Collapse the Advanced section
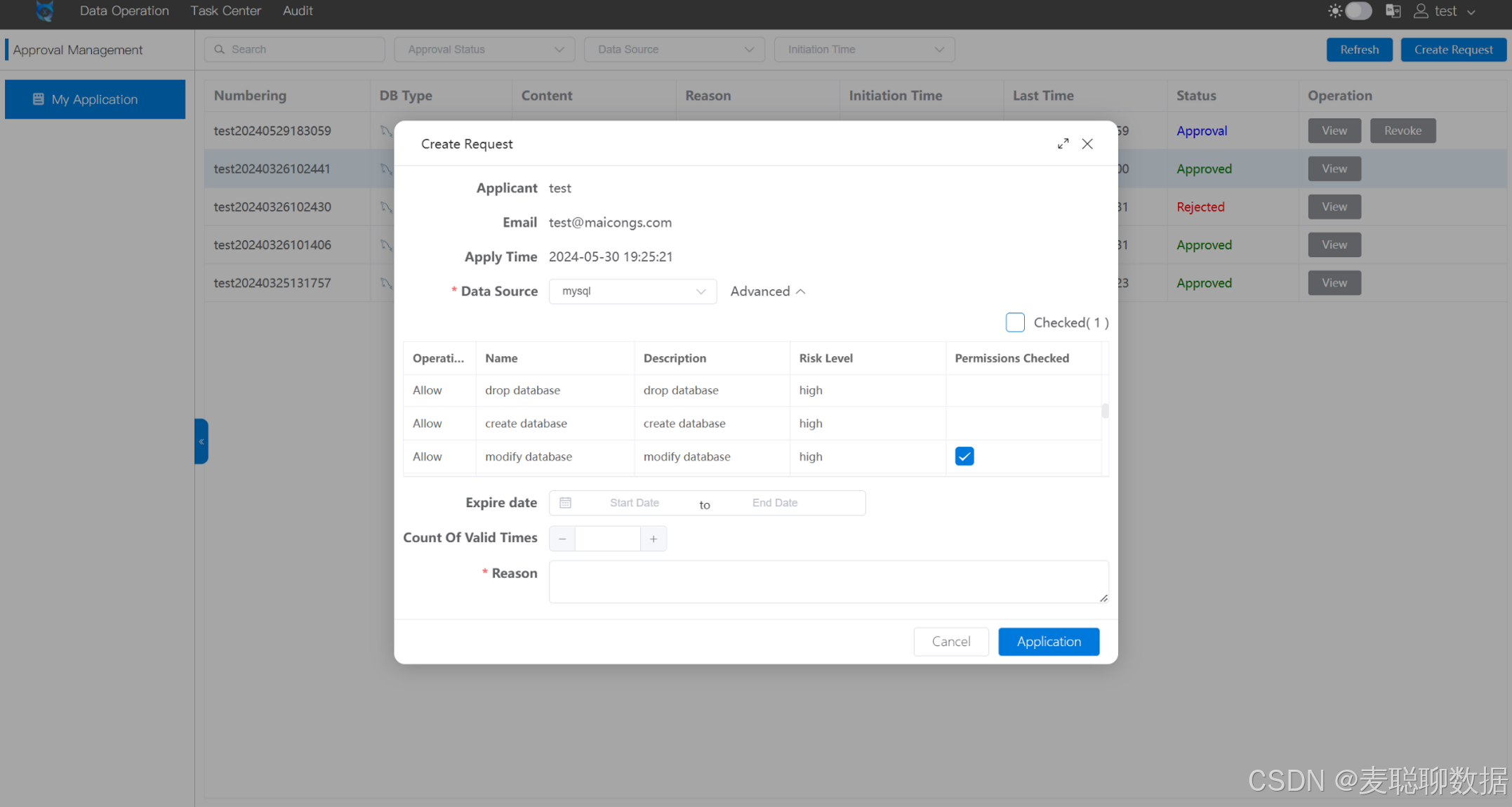The height and width of the screenshot is (807, 1512). (x=767, y=291)
